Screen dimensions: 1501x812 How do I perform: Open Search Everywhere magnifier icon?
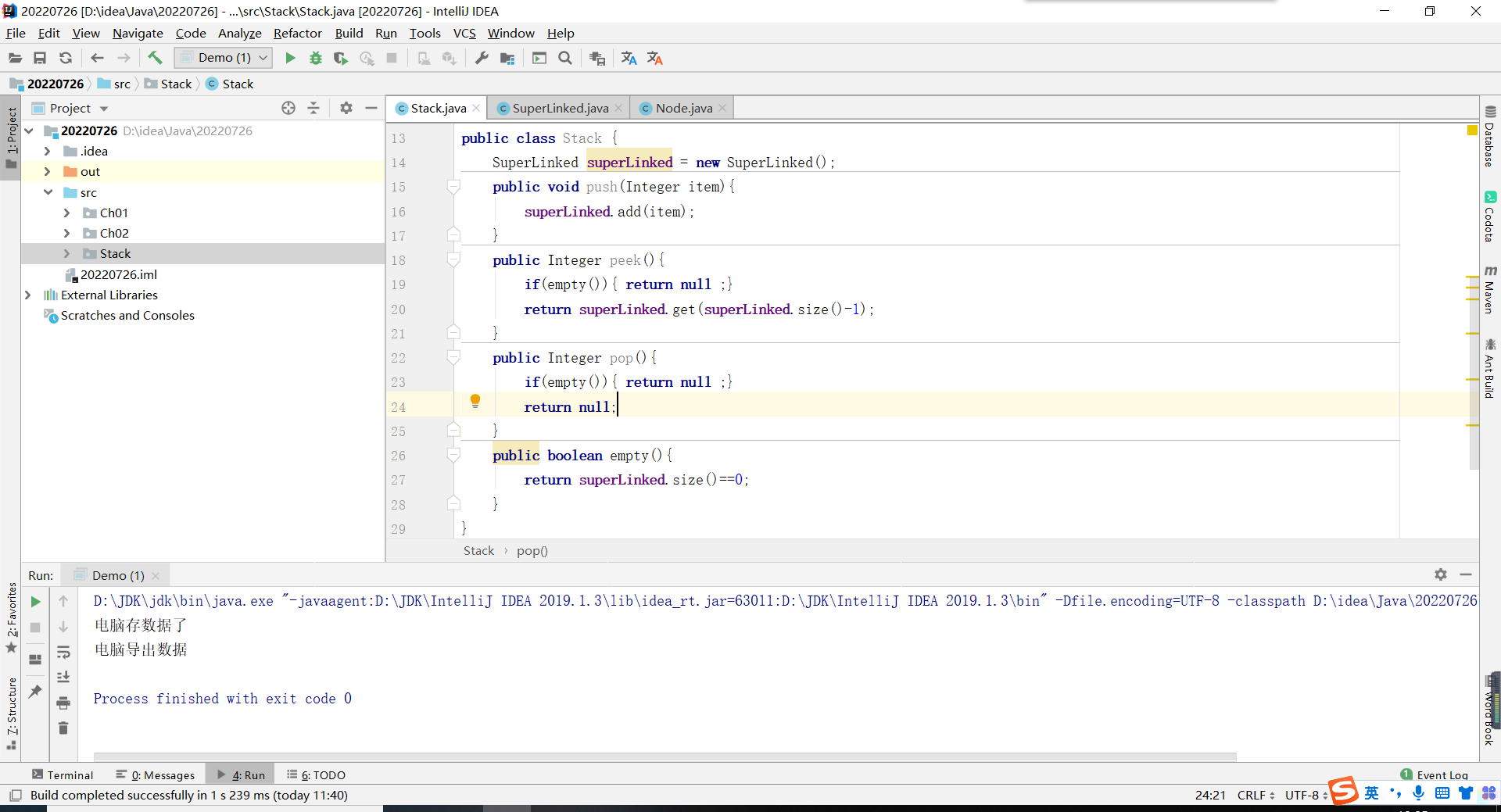(565, 58)
